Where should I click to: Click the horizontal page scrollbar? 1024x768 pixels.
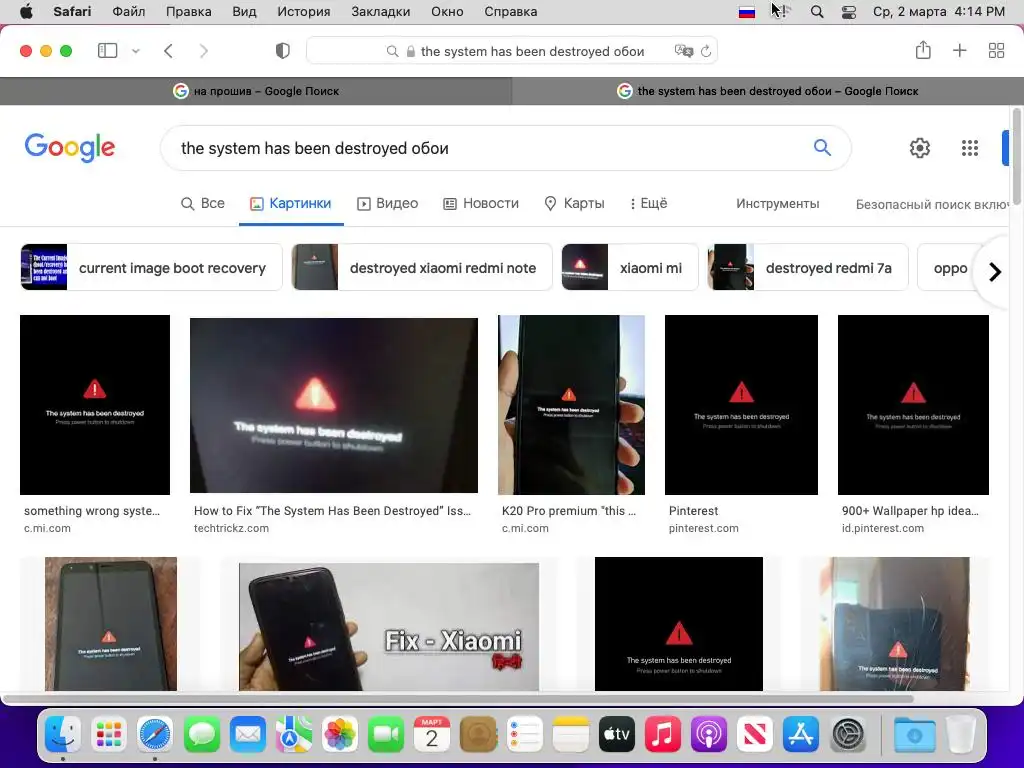click(x=459, y=699)
